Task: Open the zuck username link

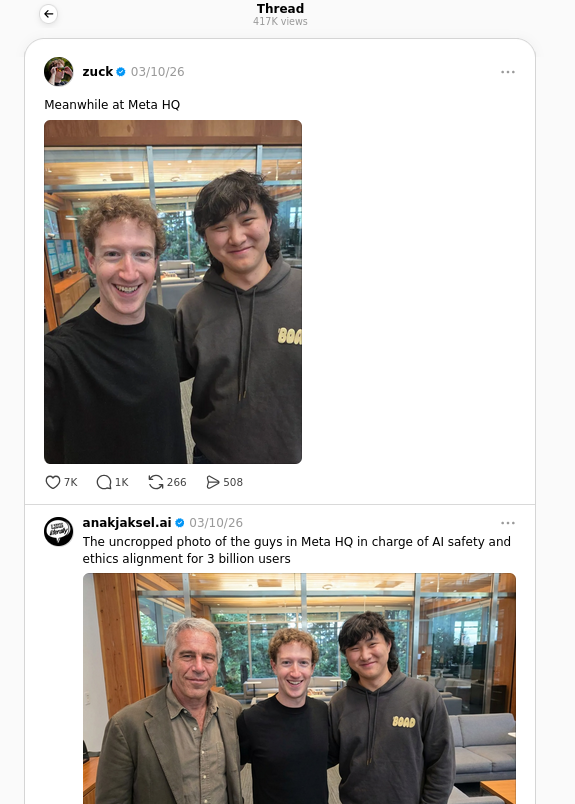Action: (x=97, y=72)
